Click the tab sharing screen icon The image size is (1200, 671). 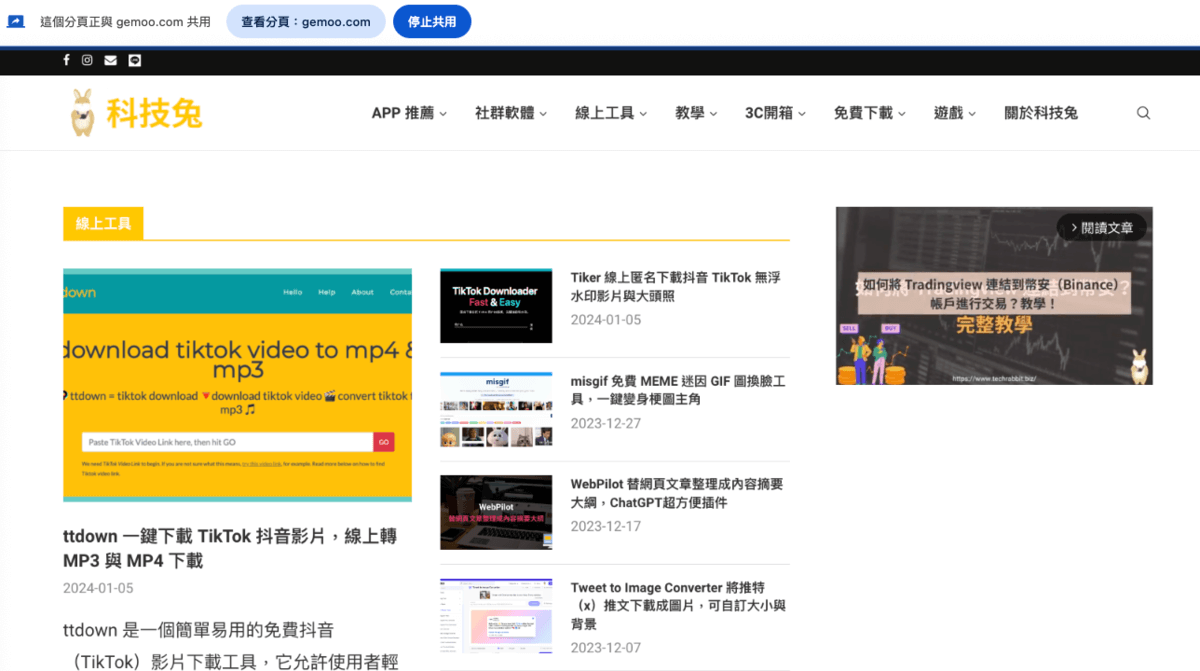click(x=16, y=21)
